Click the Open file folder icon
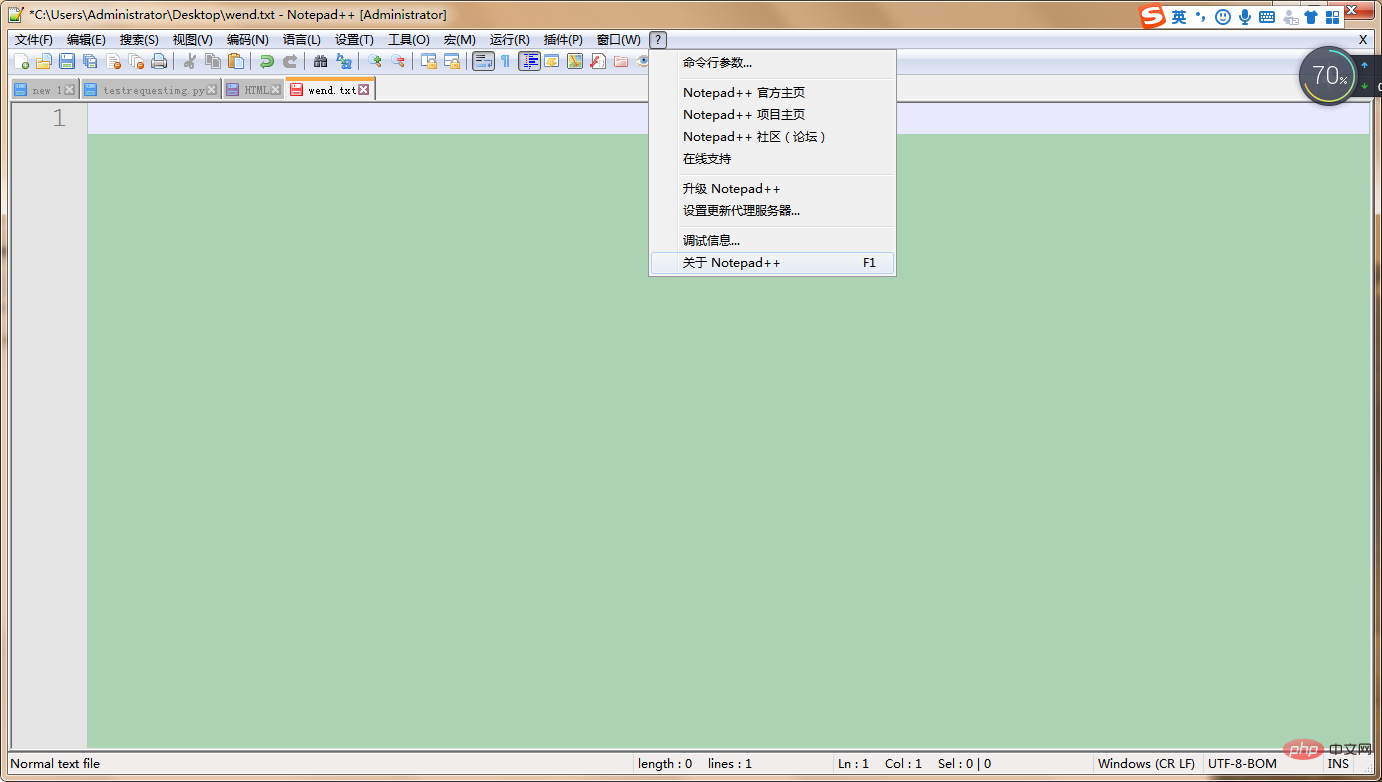This screenshot has width=1382, height=782. (43, 61)
